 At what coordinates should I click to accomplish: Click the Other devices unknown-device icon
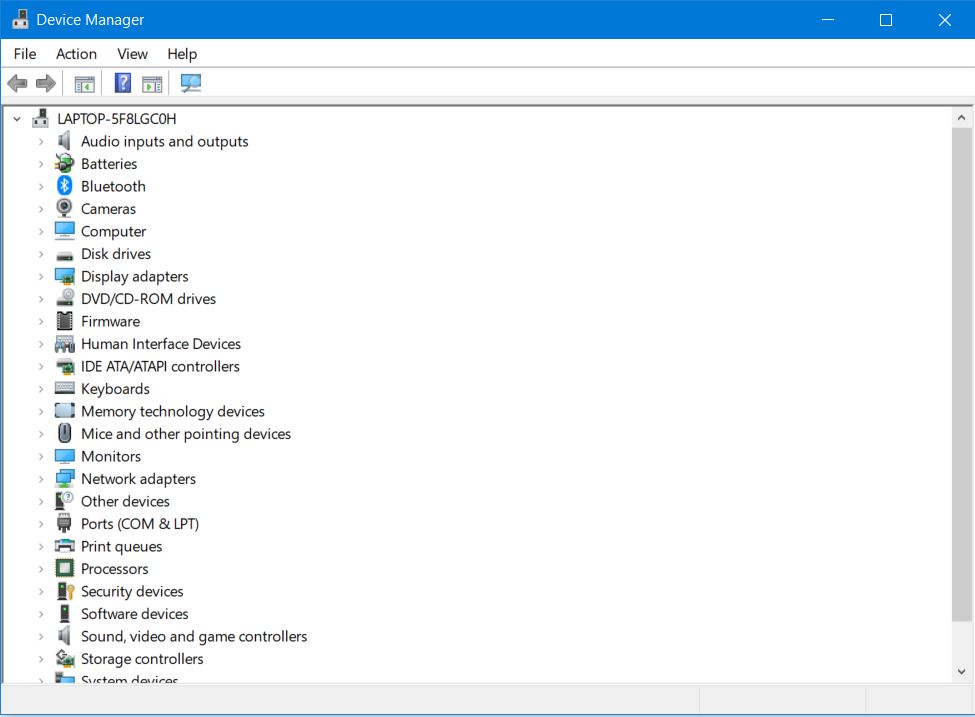tap(65, 501)
